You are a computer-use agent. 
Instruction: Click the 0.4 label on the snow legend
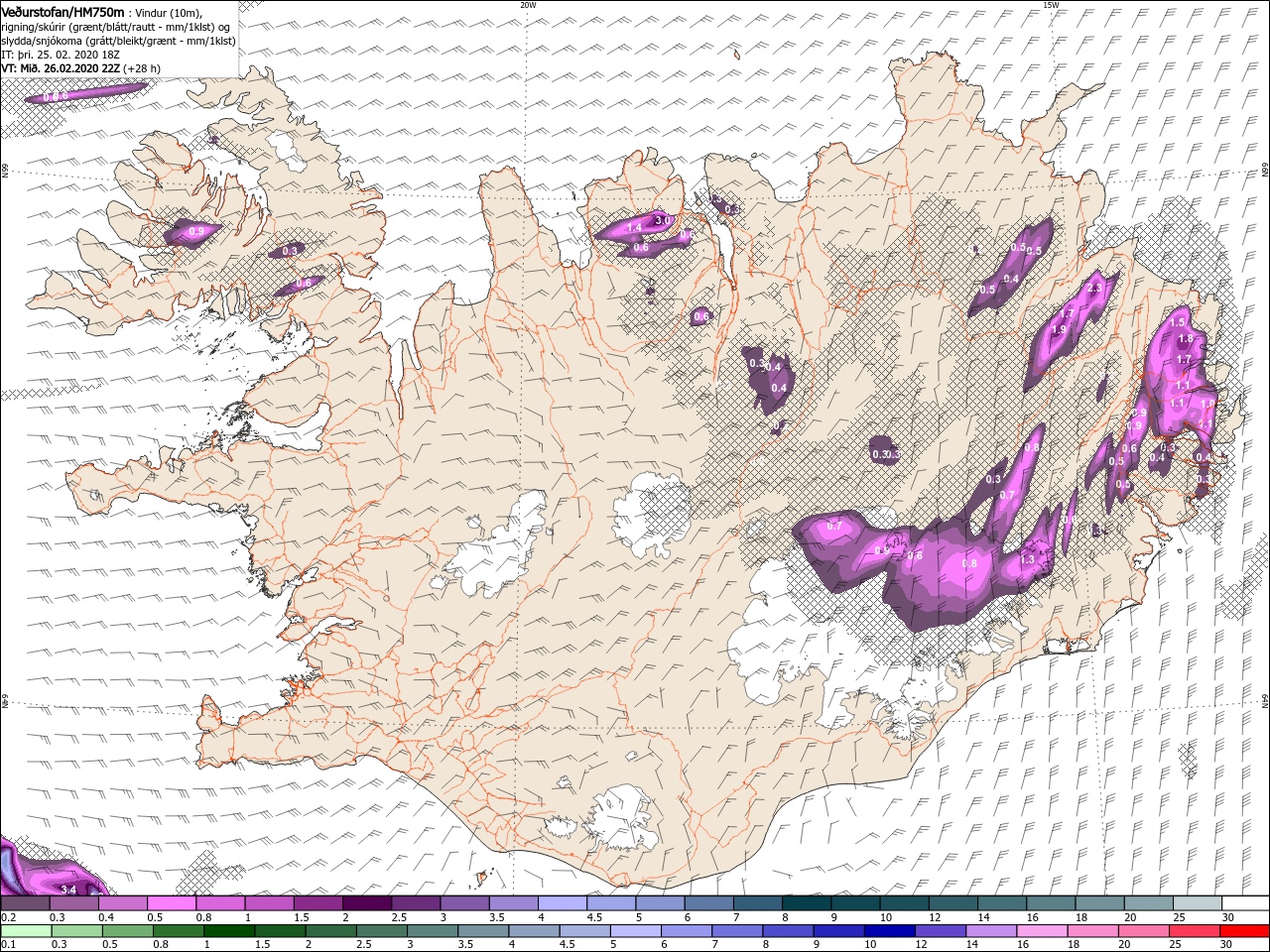(x=105, y=918)
